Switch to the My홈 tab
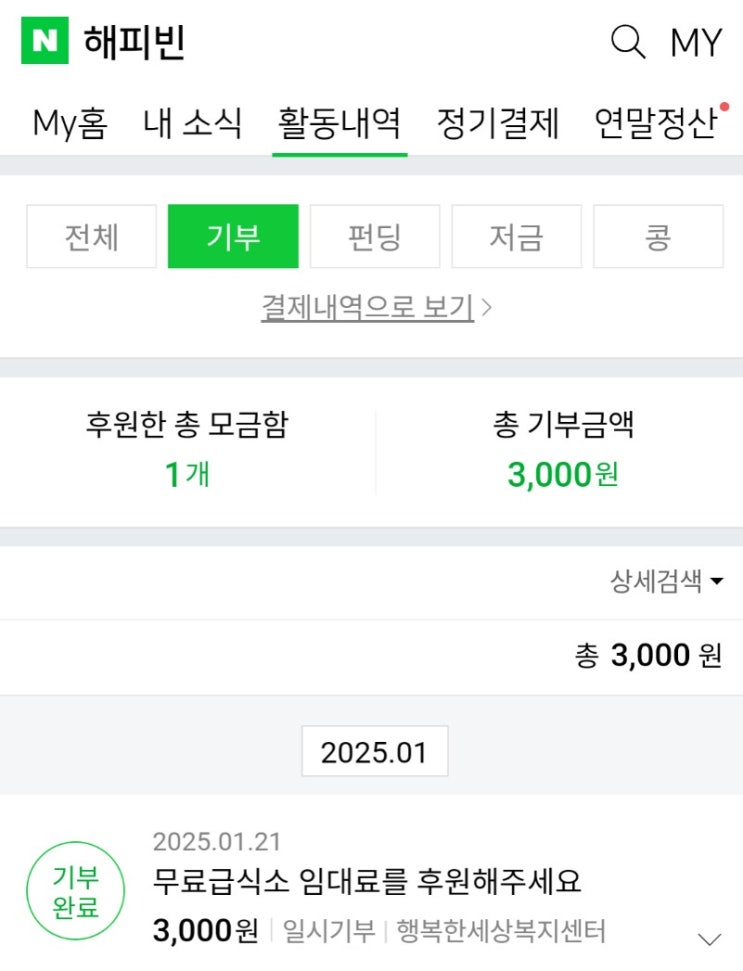This screenshot has width=743, height=971. 70,124
